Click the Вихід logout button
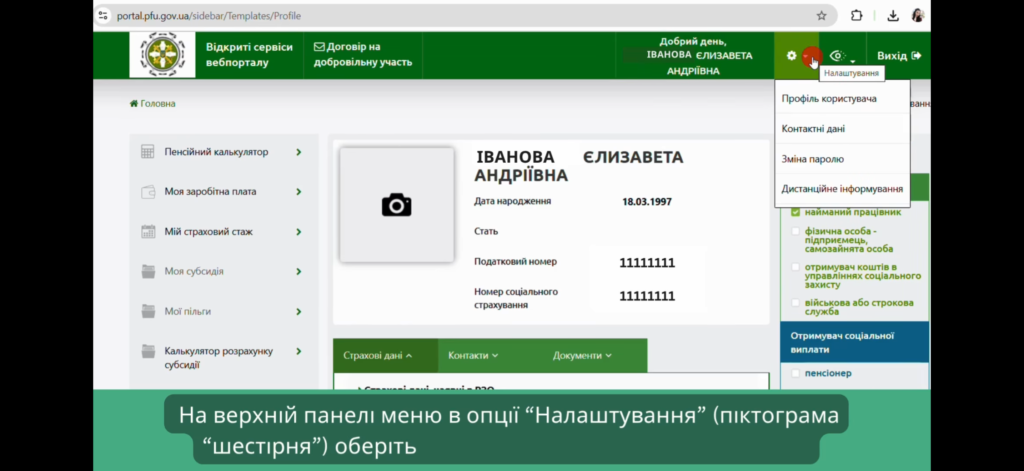 898,56
